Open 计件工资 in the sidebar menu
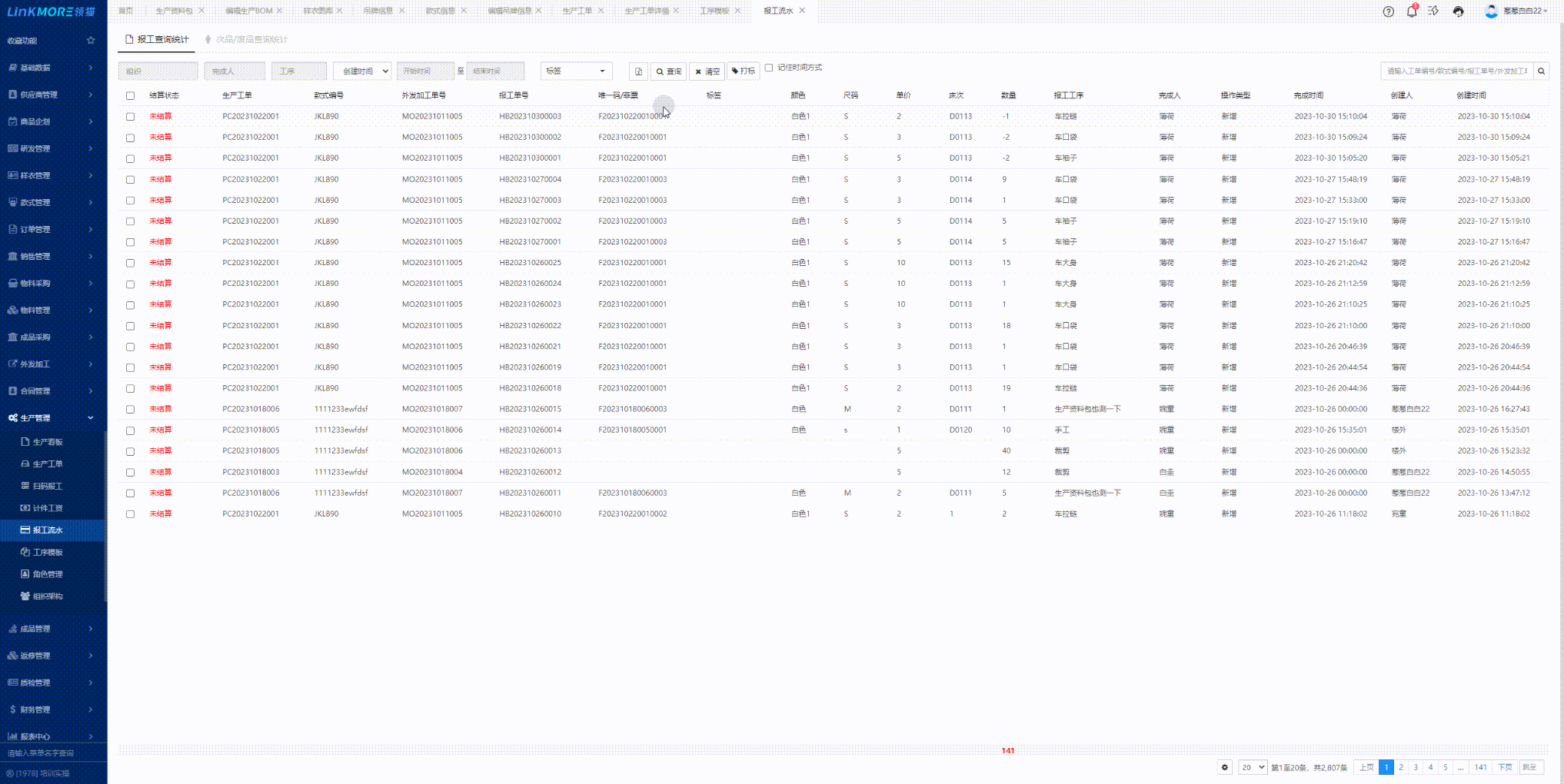The height and width of the screenshot is (784, 1564). point(48,508)
